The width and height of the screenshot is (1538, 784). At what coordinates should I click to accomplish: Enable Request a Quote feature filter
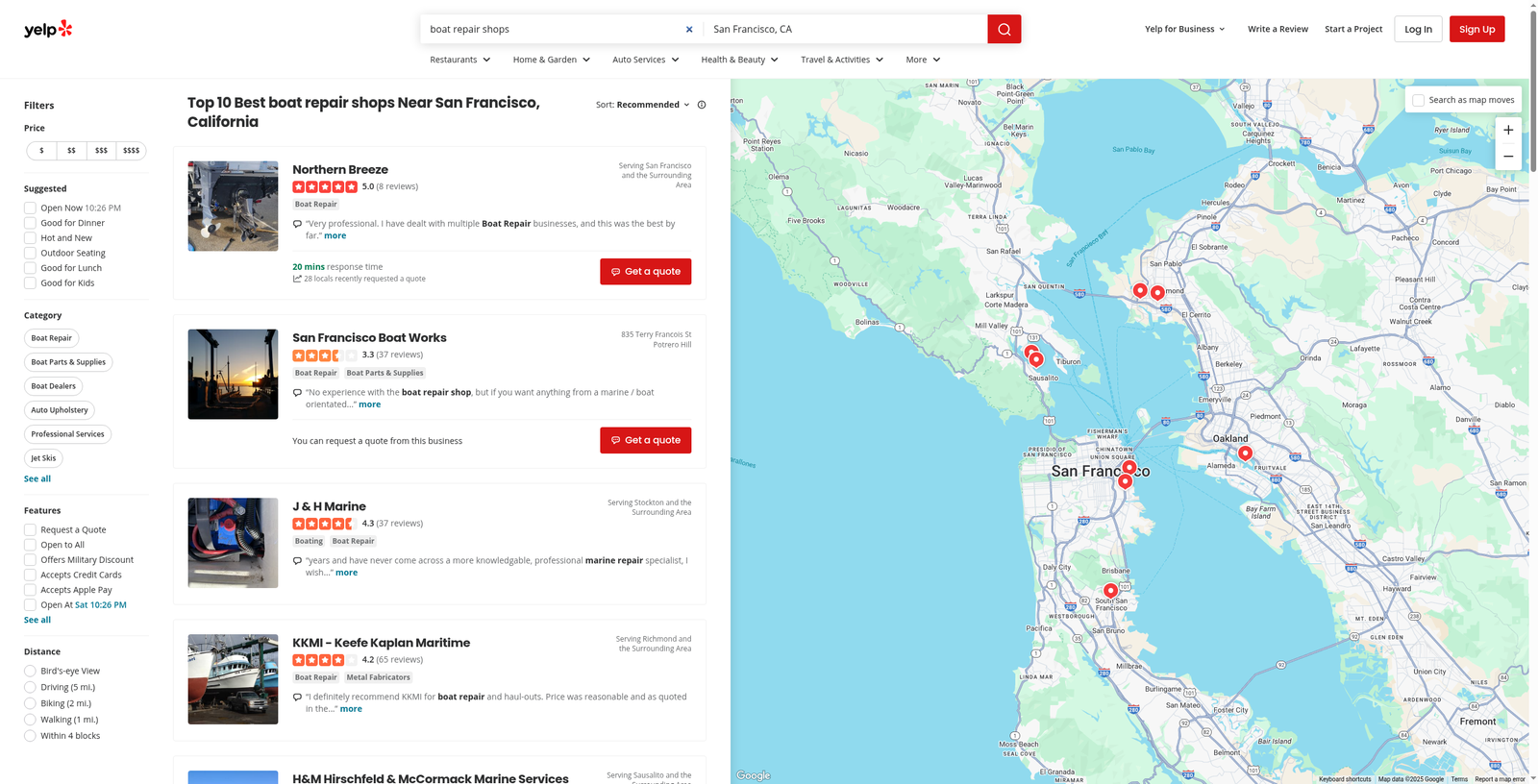click(x=30, y=529)
